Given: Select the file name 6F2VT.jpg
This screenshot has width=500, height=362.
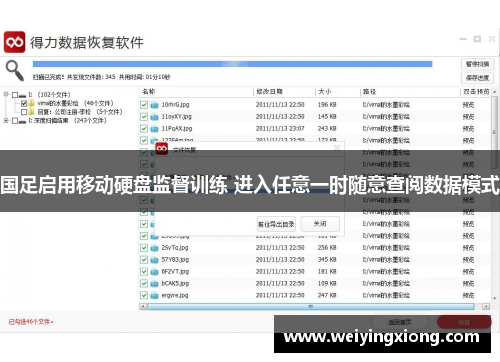Looking at the screenshot, I should coord(175,272).
